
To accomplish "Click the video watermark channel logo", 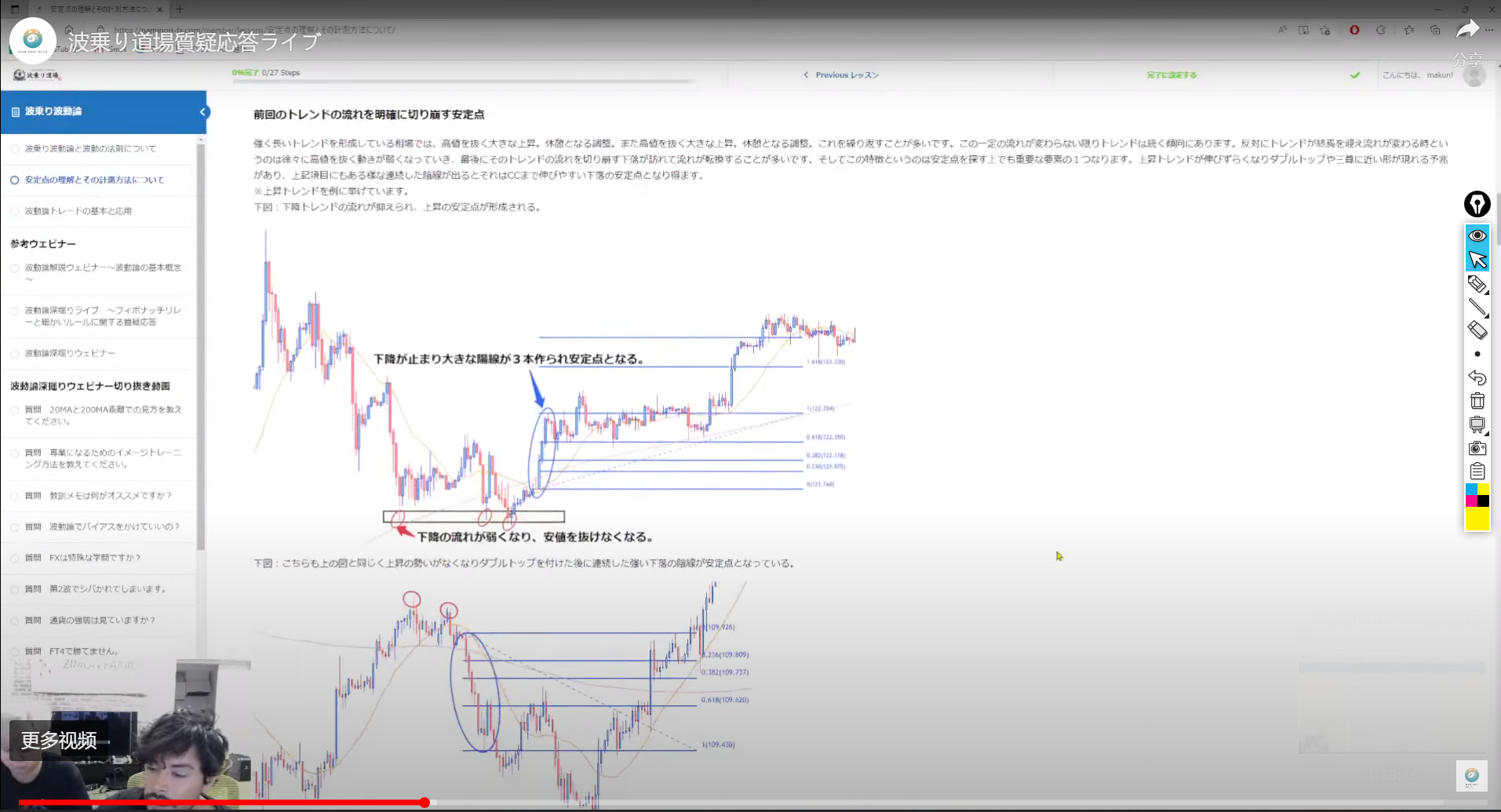I will pyautogui.click(x=1472, y=776).
